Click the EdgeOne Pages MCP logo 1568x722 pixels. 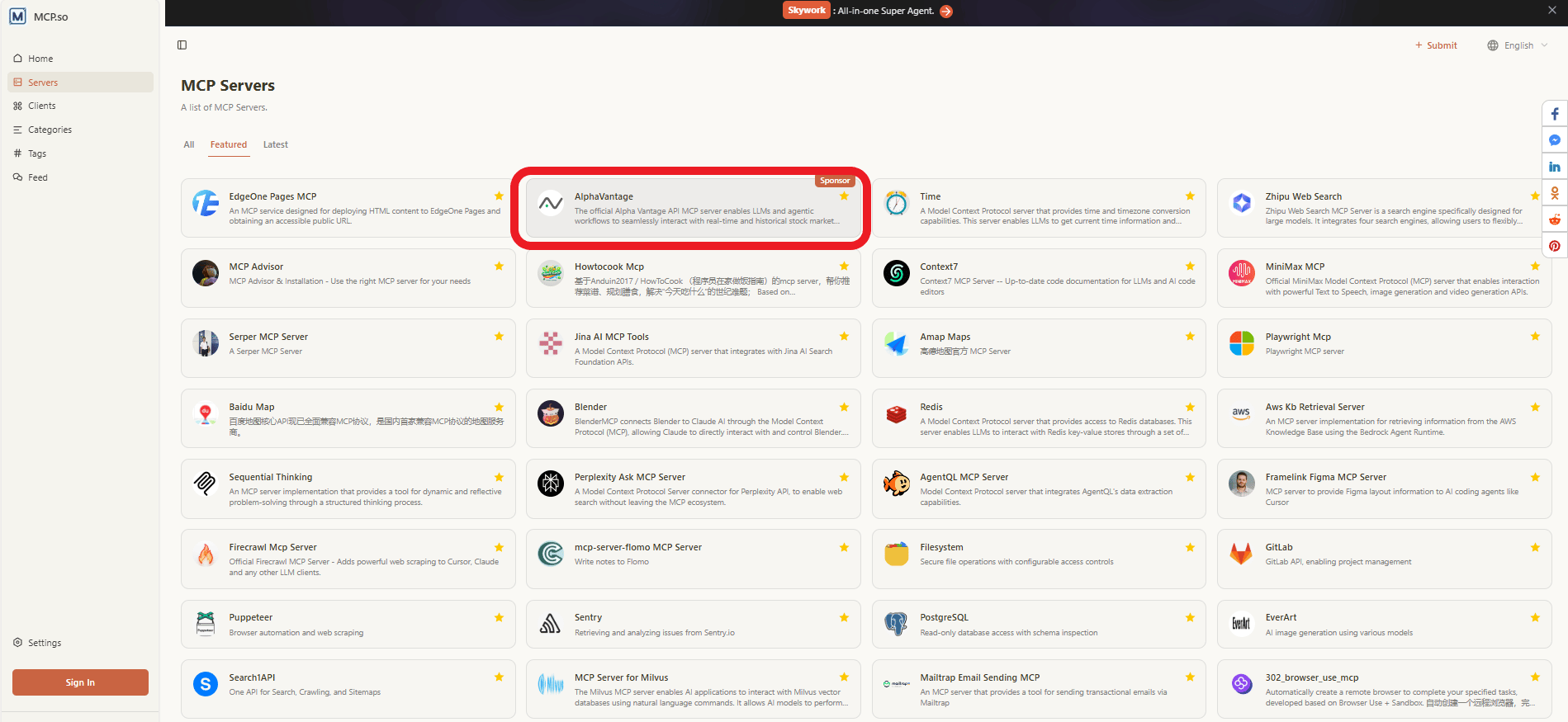tap(206, 203)
